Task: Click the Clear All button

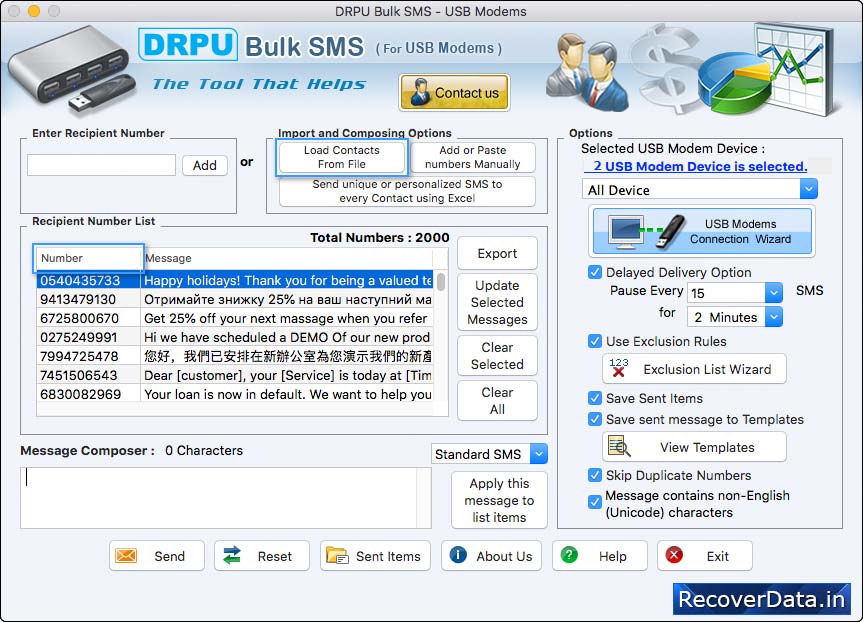Action: (x=497, y=401)
